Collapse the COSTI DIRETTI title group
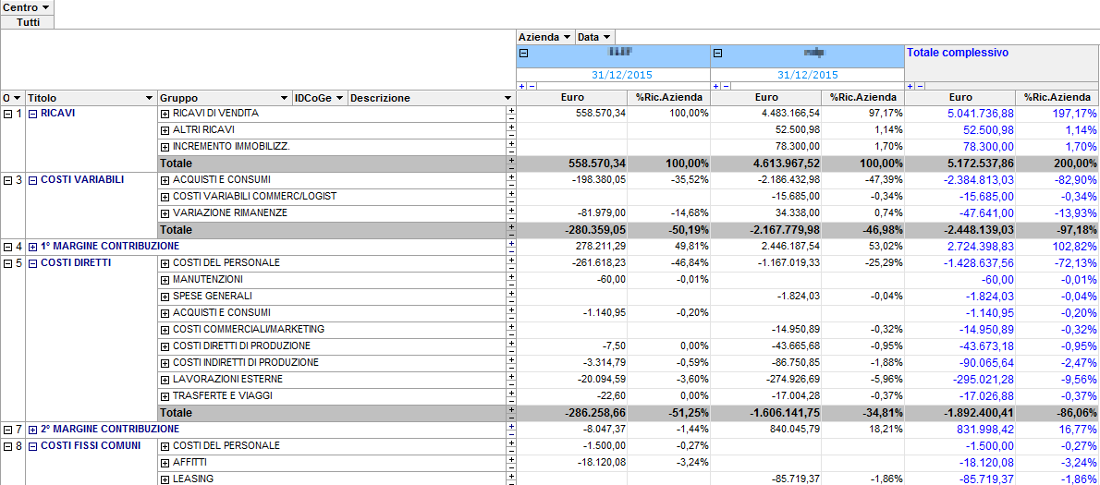 [33, 263]
